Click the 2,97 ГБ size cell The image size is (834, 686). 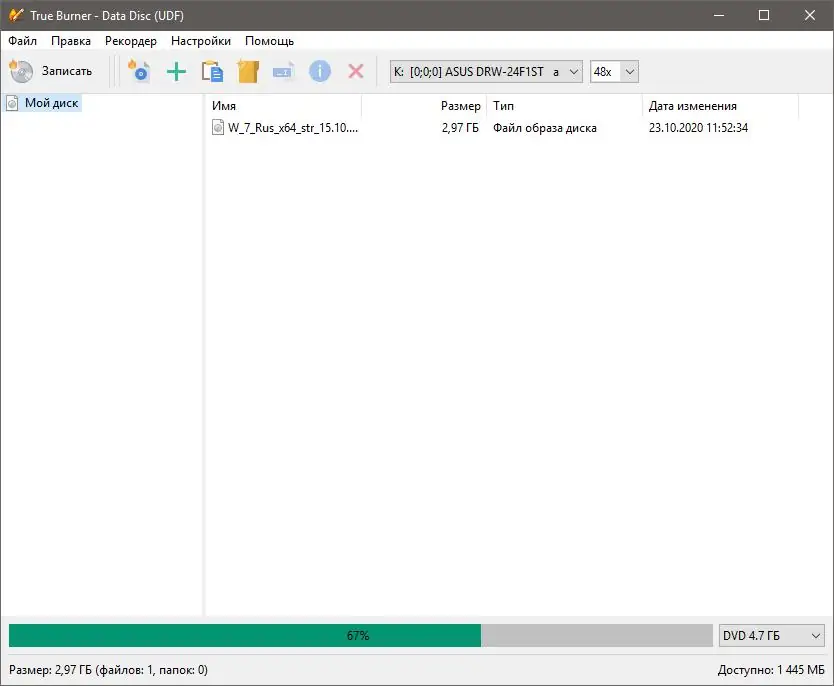[460, 128]
